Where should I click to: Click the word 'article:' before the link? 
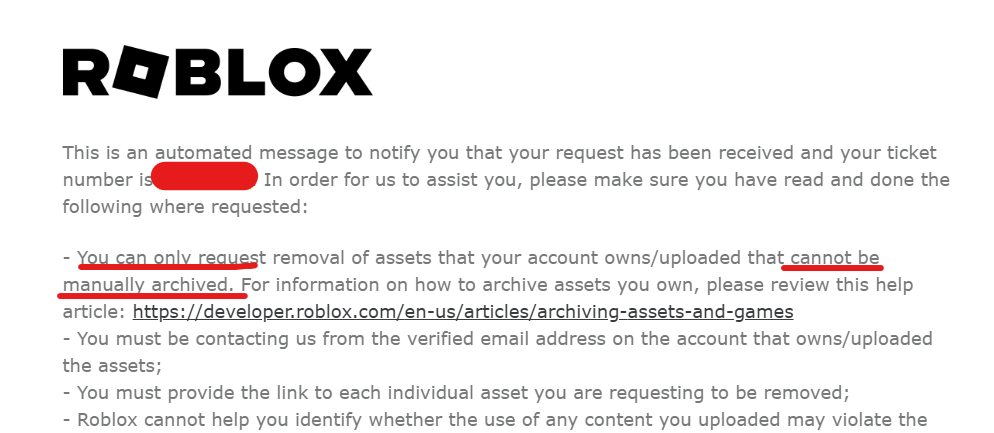[x=94, y=312]
